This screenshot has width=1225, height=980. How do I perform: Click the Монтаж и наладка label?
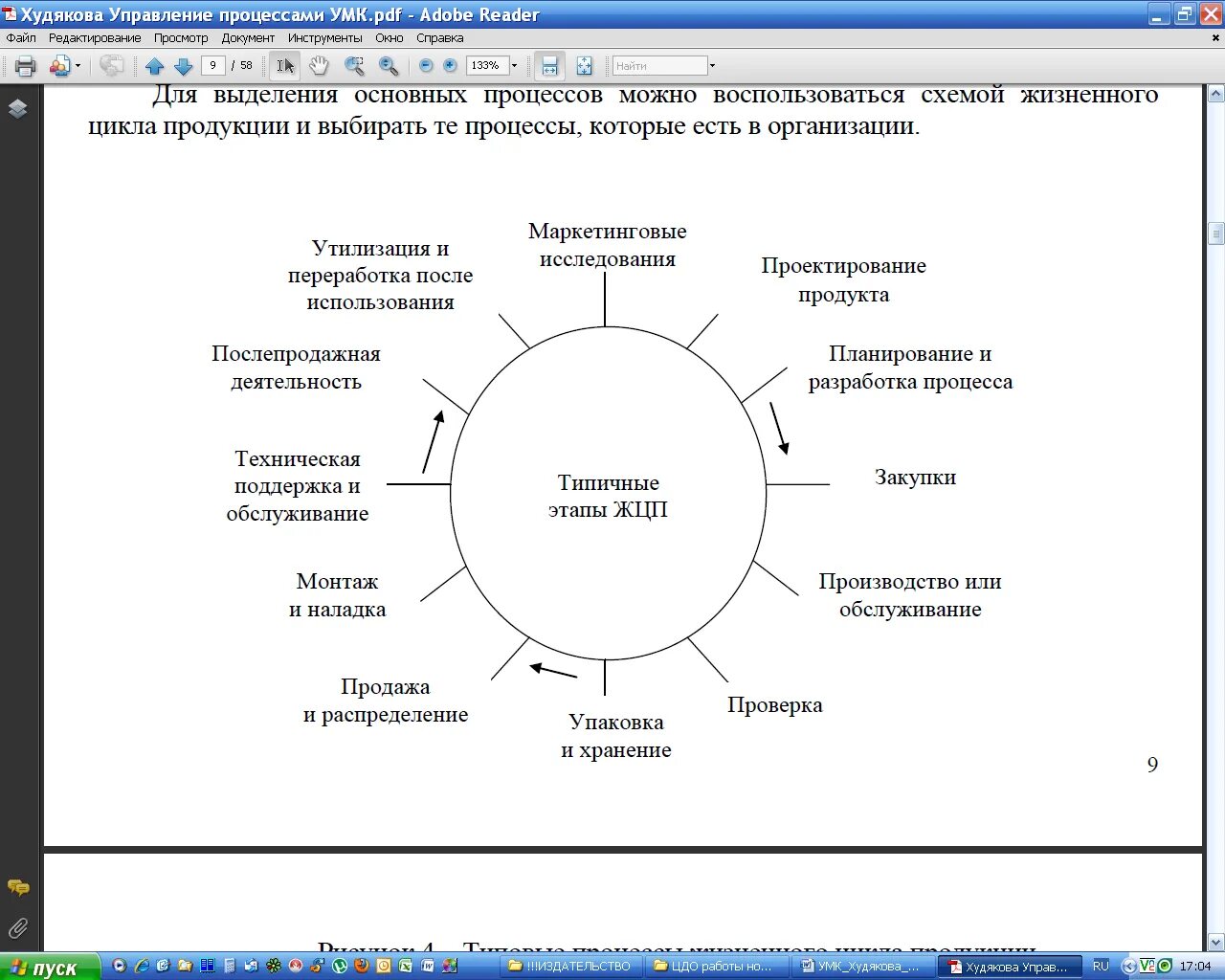point(337,595)
